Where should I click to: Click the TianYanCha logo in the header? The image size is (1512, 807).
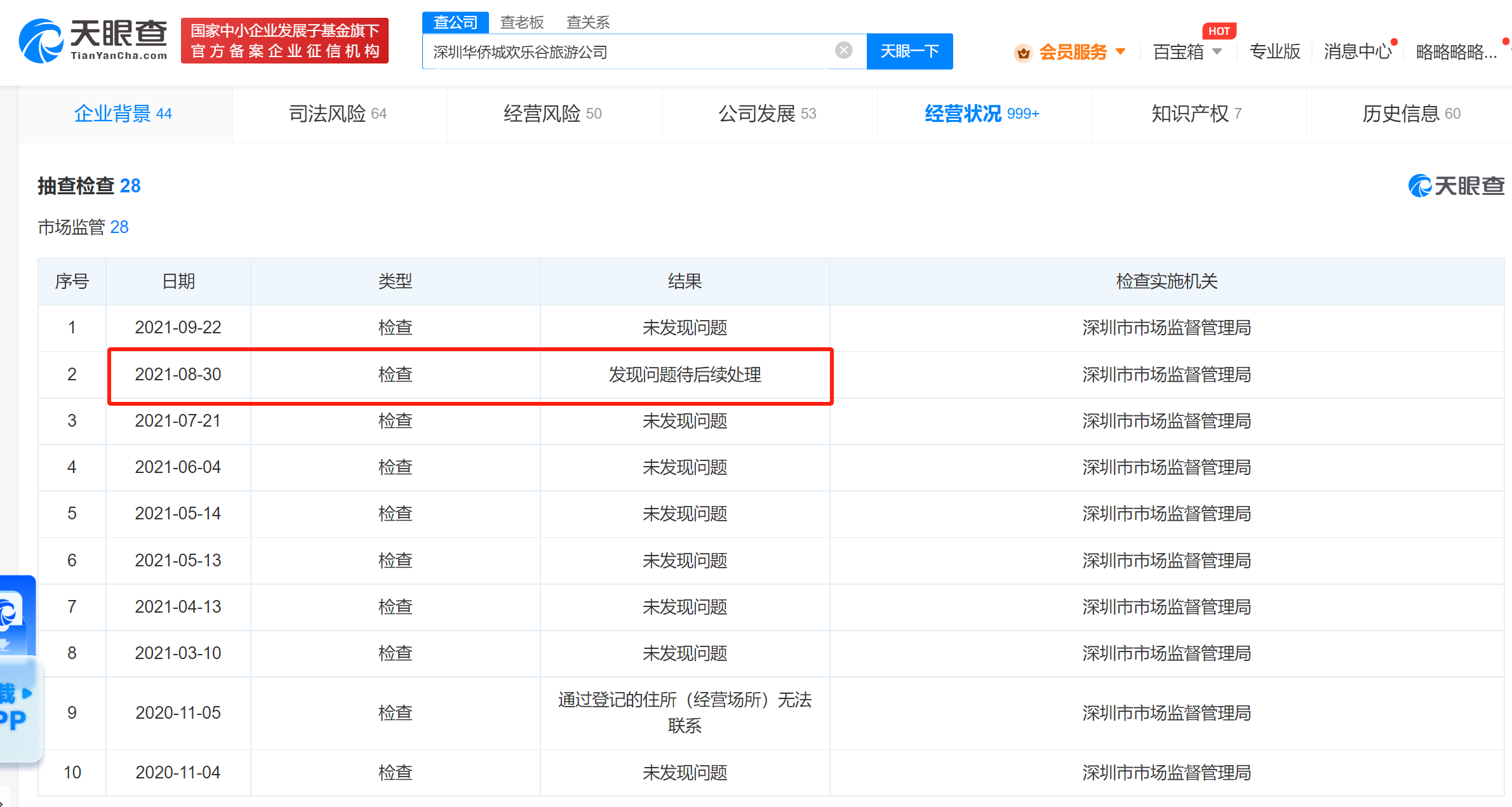(93, 41)
